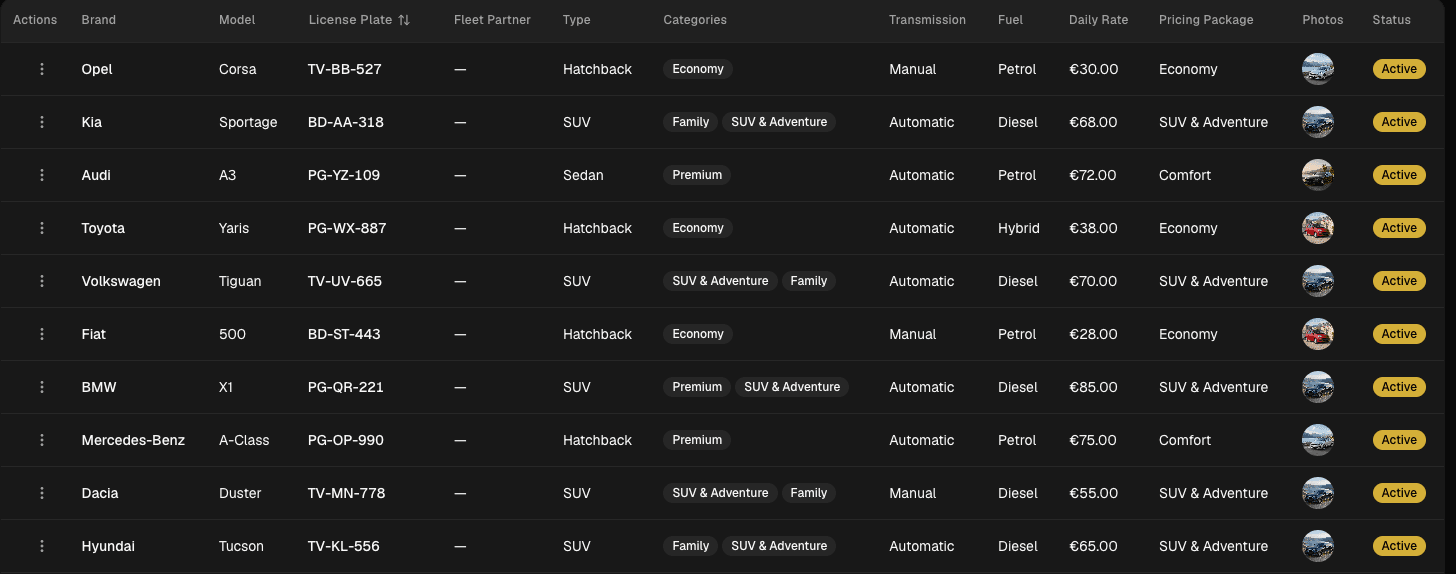Select license plate BD-AA-318
Image resolution: width=1456 pixels, height=574 pixels.
(346, 122)
